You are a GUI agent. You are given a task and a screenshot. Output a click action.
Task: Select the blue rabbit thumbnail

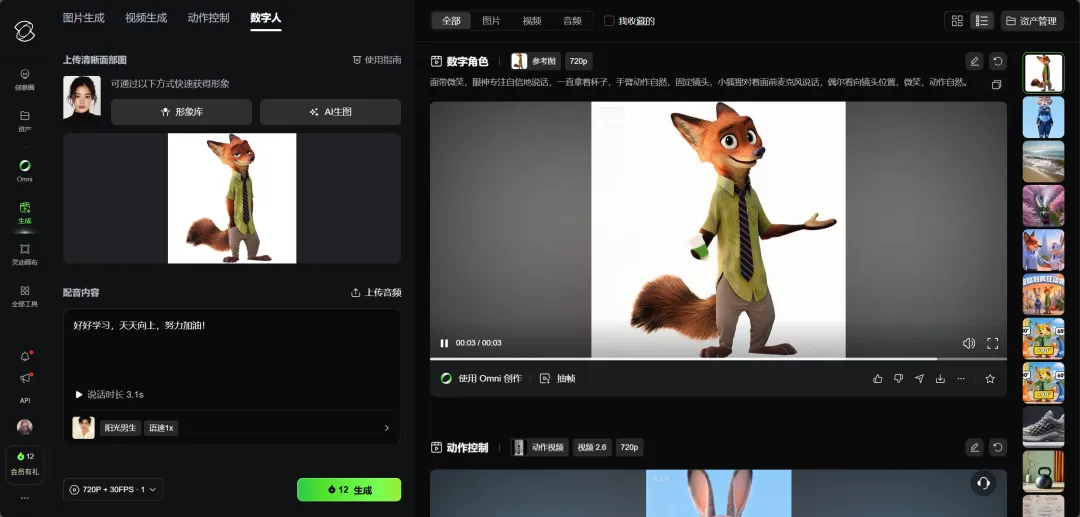(1043, 117)
